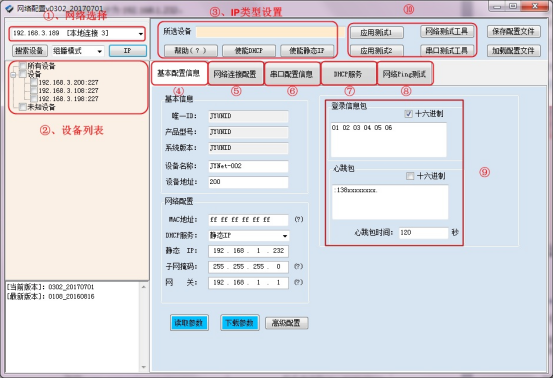Click the 设备名称 field JYNet-002
553x379 pixels.
pos(248,166)
